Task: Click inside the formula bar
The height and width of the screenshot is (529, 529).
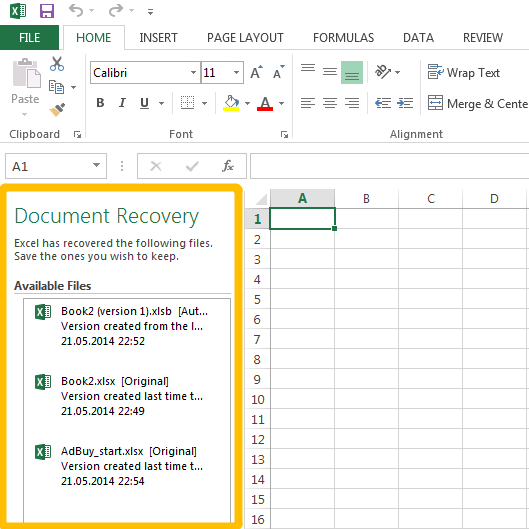Action: [389, 166]
